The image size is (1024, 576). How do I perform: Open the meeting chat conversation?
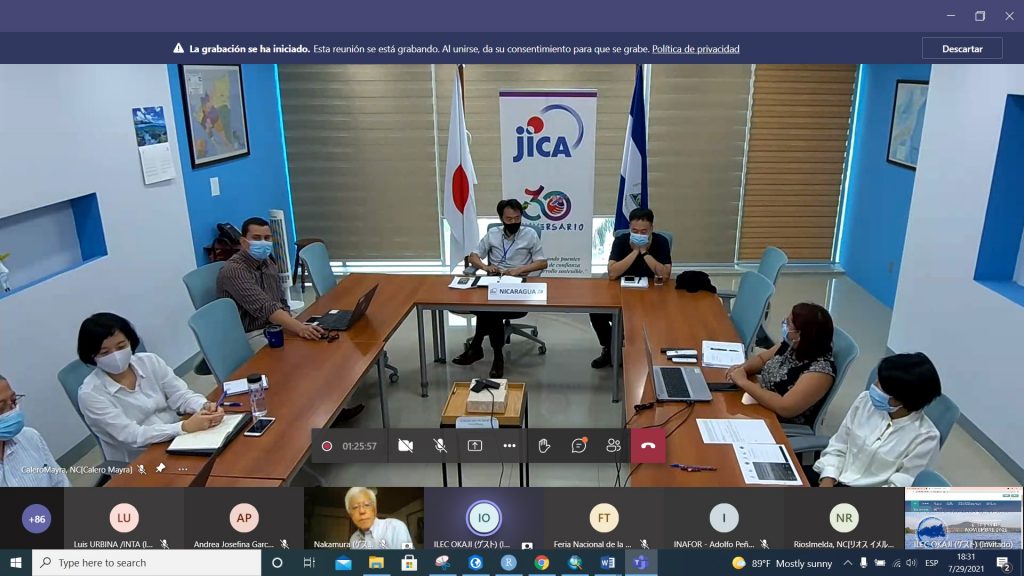(579, 446)
